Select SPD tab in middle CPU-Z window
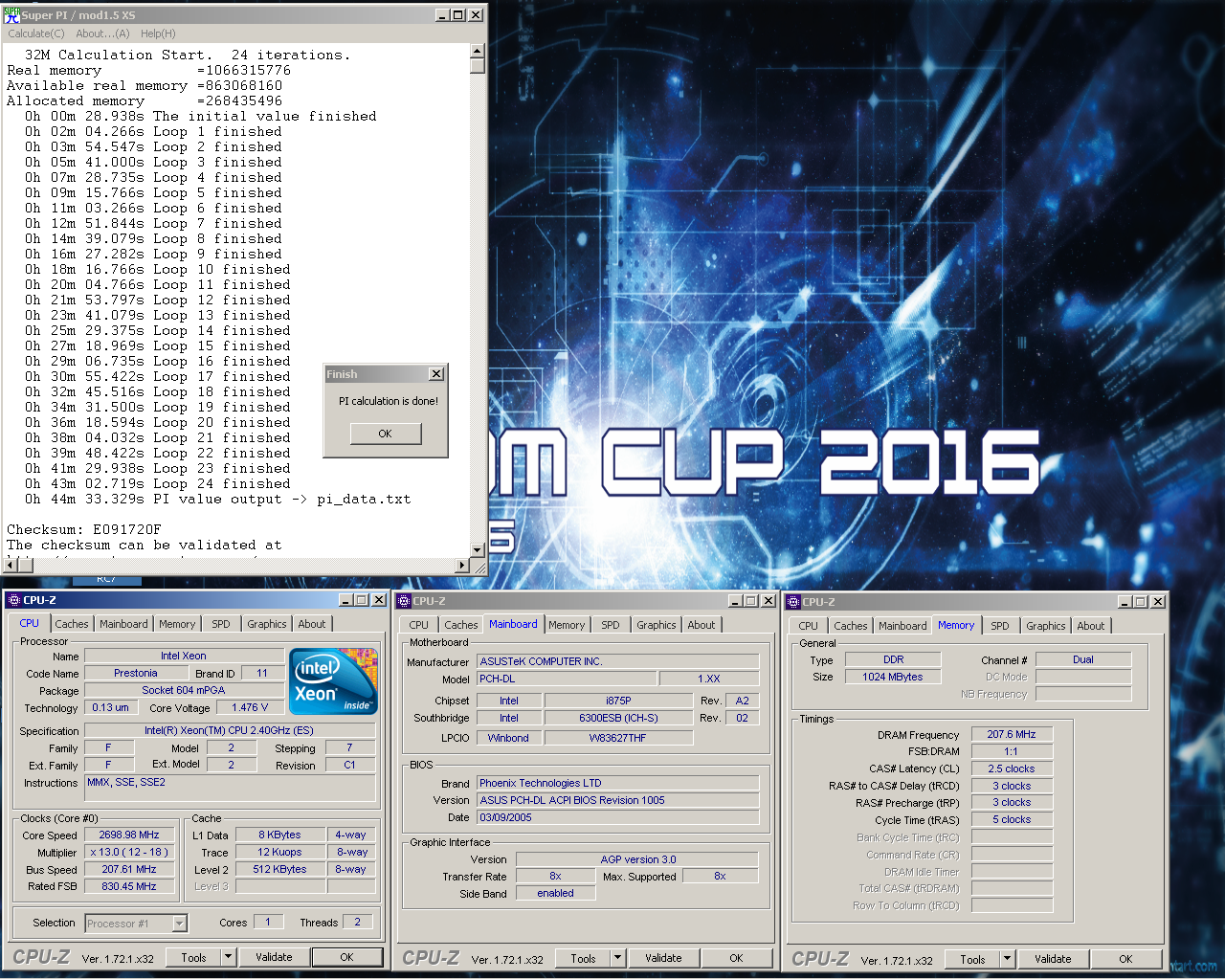This screenshot has width=1225, height=980. point(611,625)
